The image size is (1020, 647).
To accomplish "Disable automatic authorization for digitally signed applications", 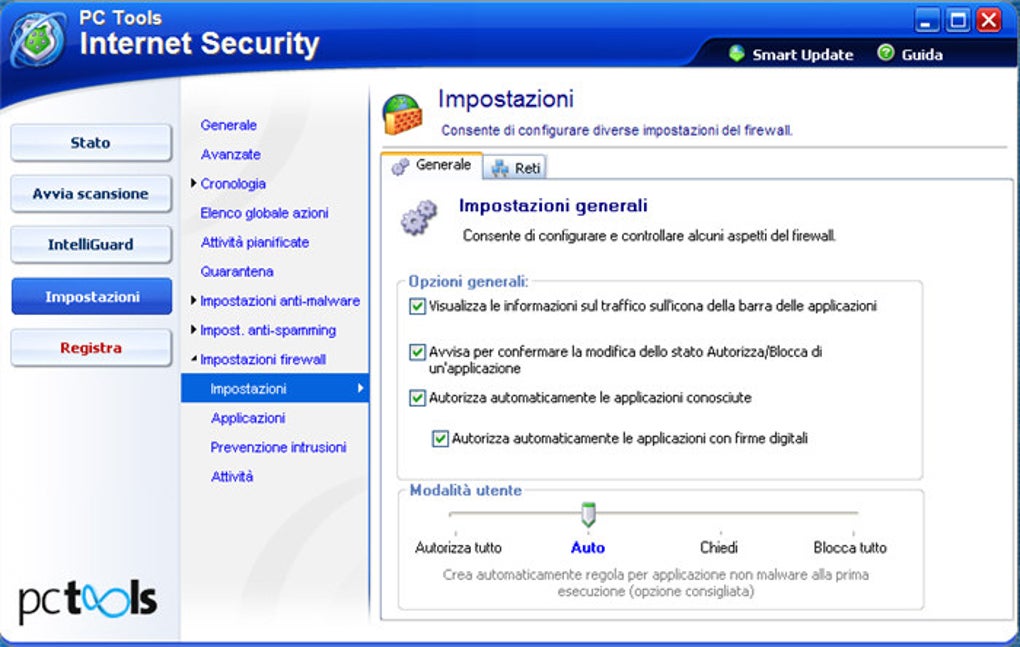I will pyautogui.click(x=441, y=437).
